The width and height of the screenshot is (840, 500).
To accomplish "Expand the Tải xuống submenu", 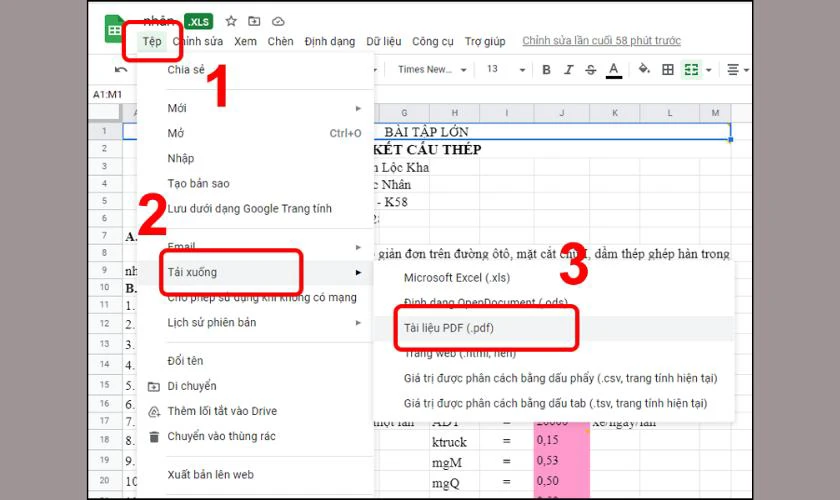I will pos(255,272).
